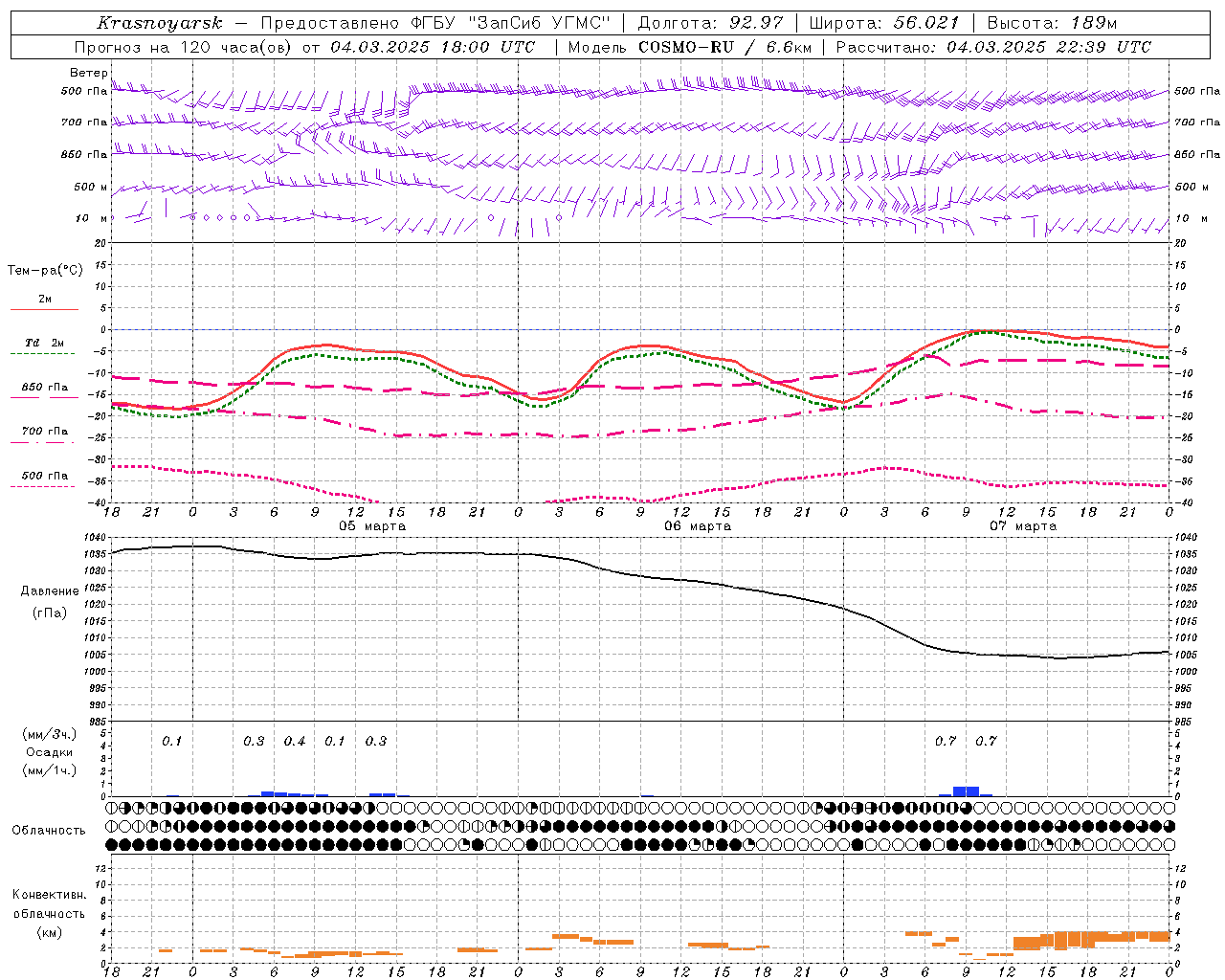Viewport: 1225px width, 980px height.
Task: Click the '(мм/3ч.)' precipitation unit label
Action: 49,735
